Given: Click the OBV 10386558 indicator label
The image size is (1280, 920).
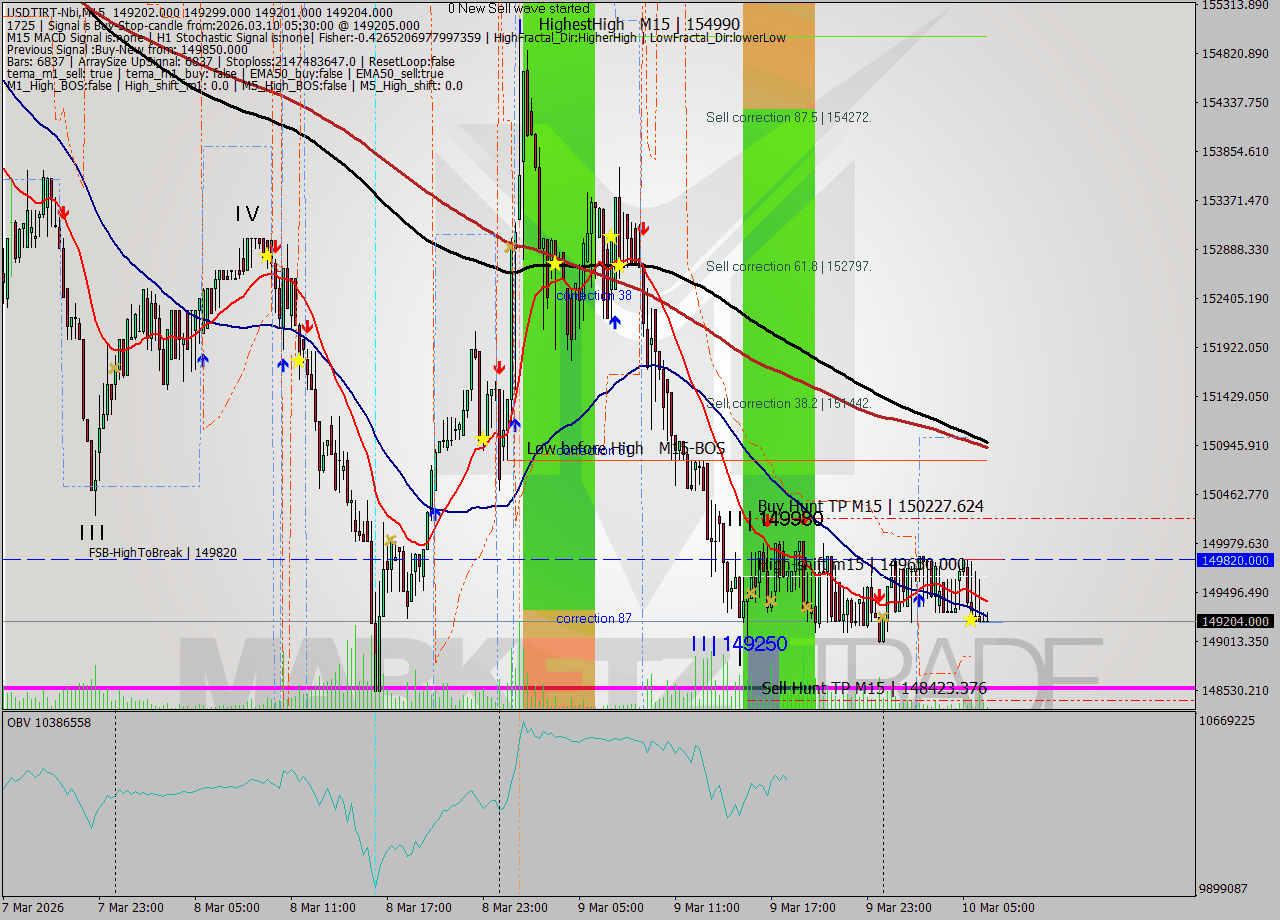Looking at the screenshot, I should [x=48, y=722].
